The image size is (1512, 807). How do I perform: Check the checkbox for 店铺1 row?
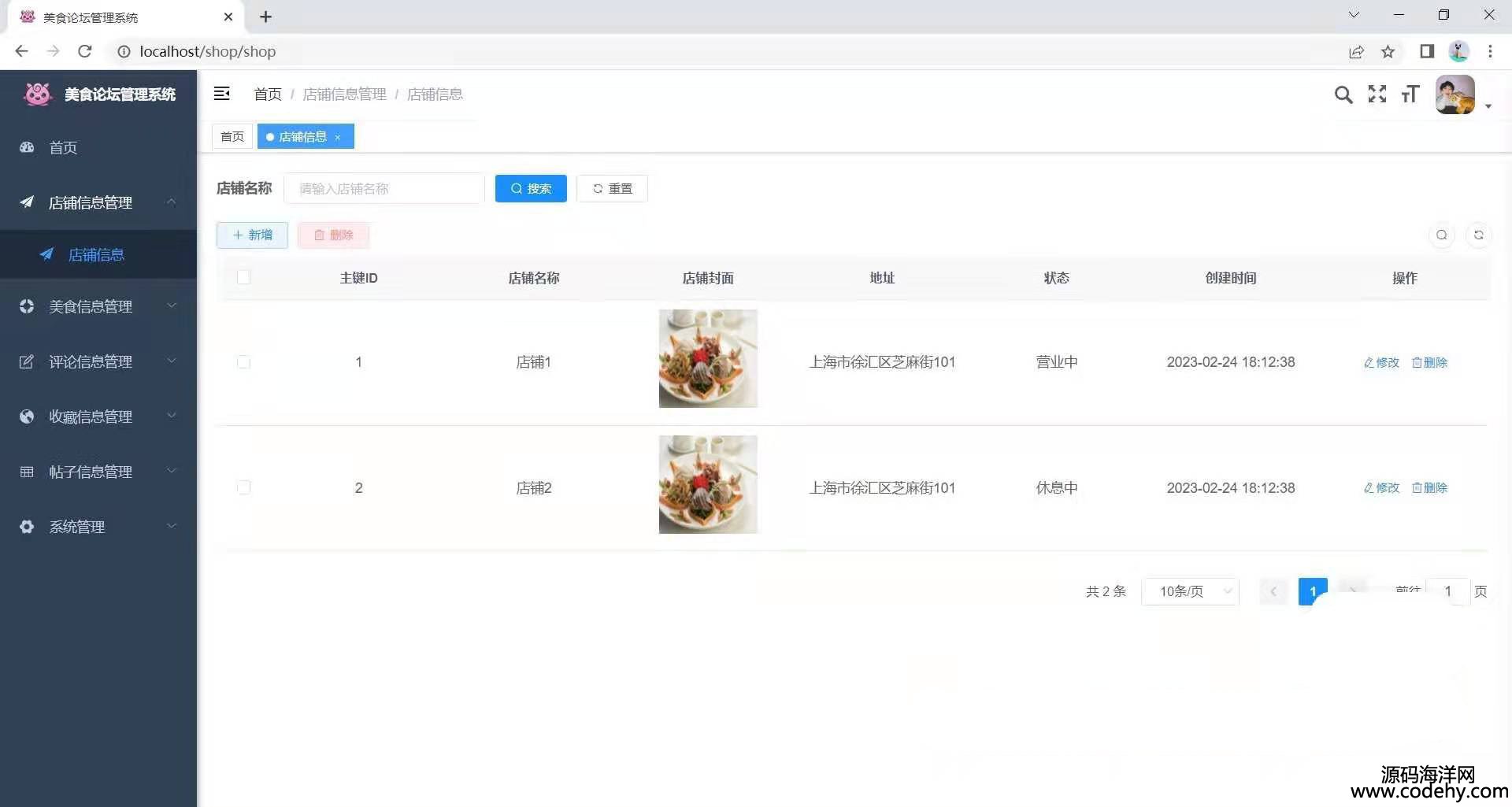coord(243,362)
